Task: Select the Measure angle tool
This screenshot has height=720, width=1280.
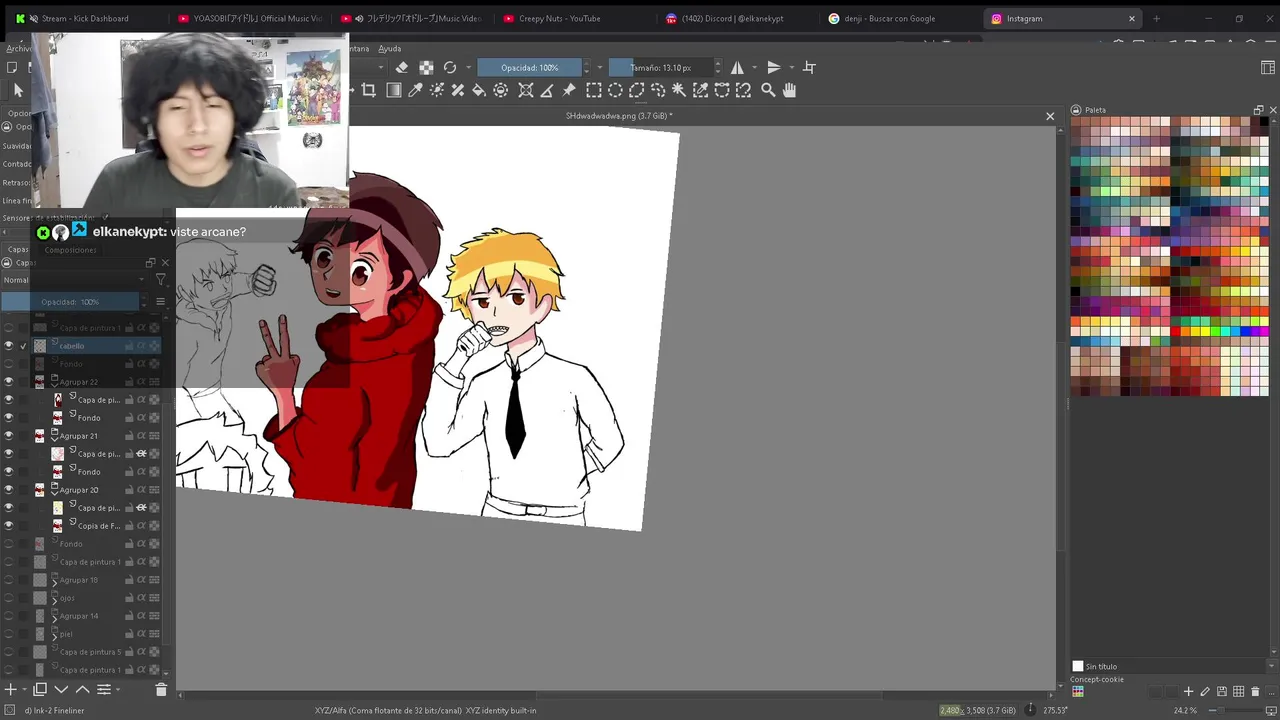Action: pyautogui.click(x=547, y=90)
